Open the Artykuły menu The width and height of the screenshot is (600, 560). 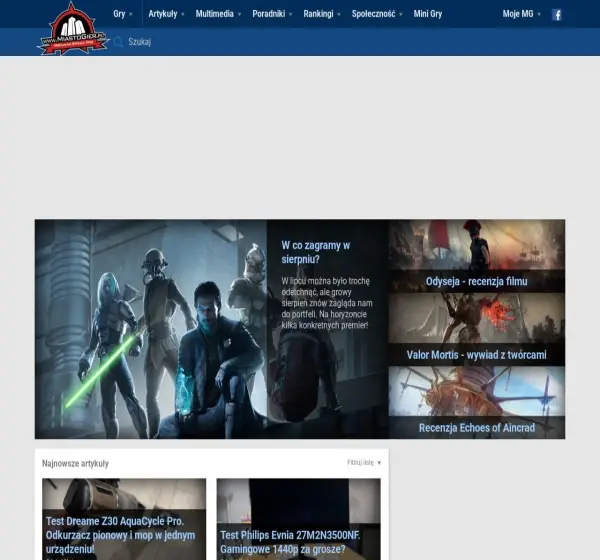[x=163, y=14]
